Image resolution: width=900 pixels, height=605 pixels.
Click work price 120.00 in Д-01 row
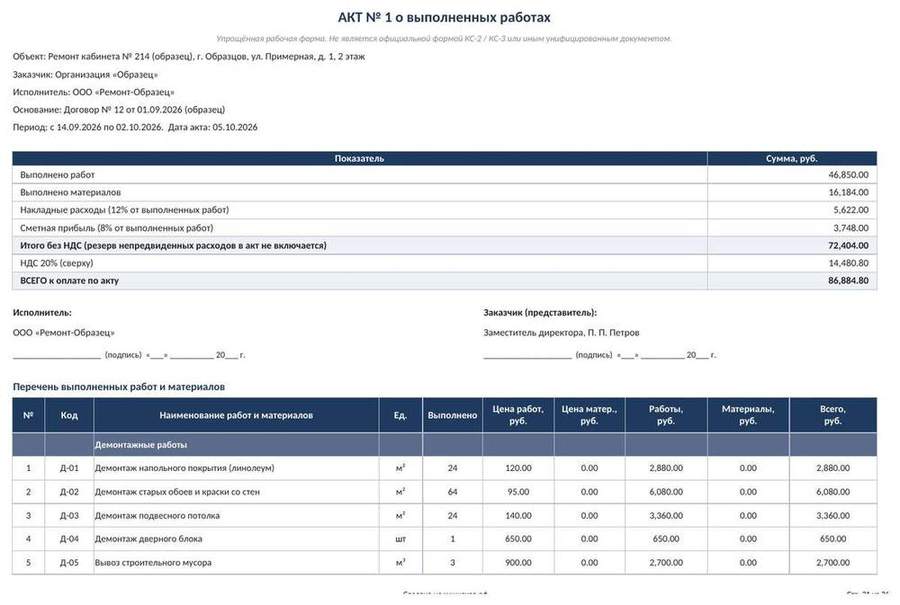(x=518, y=468)
